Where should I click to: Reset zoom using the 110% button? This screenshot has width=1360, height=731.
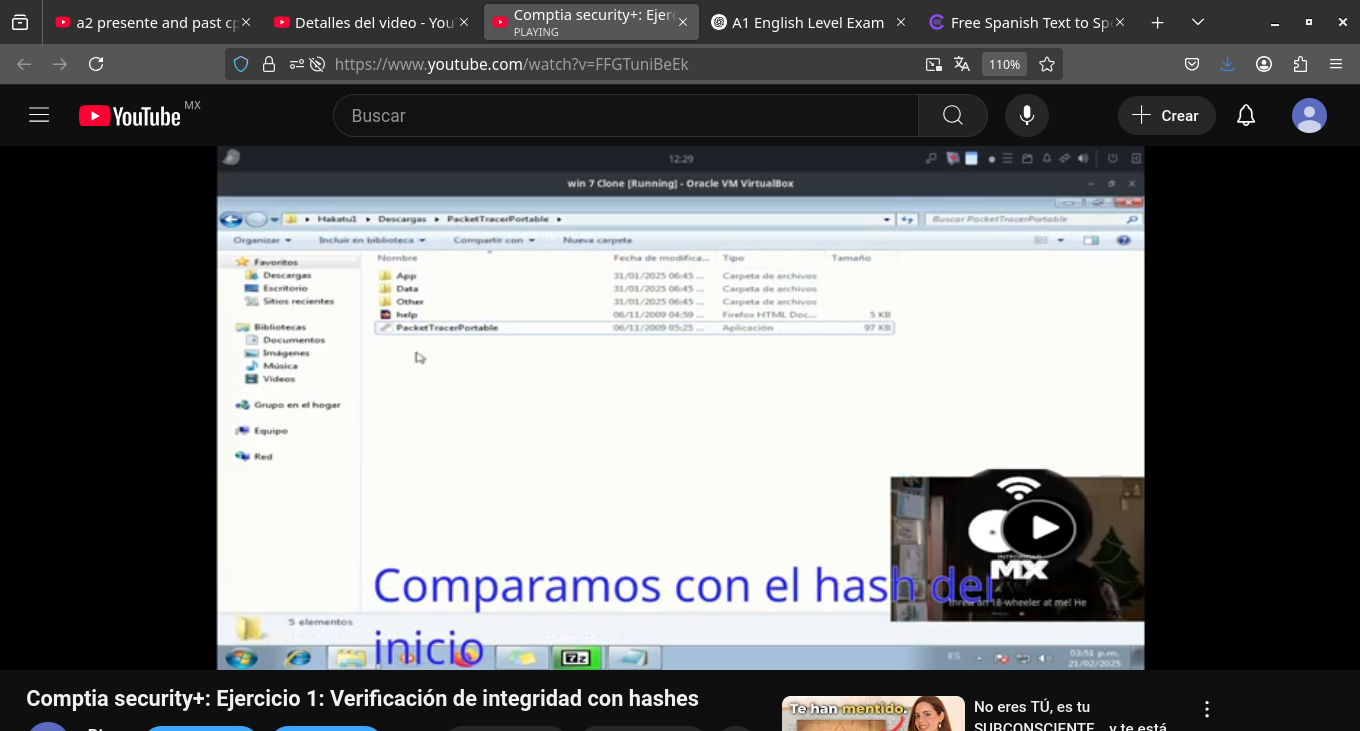click(x=1004, y=64)
